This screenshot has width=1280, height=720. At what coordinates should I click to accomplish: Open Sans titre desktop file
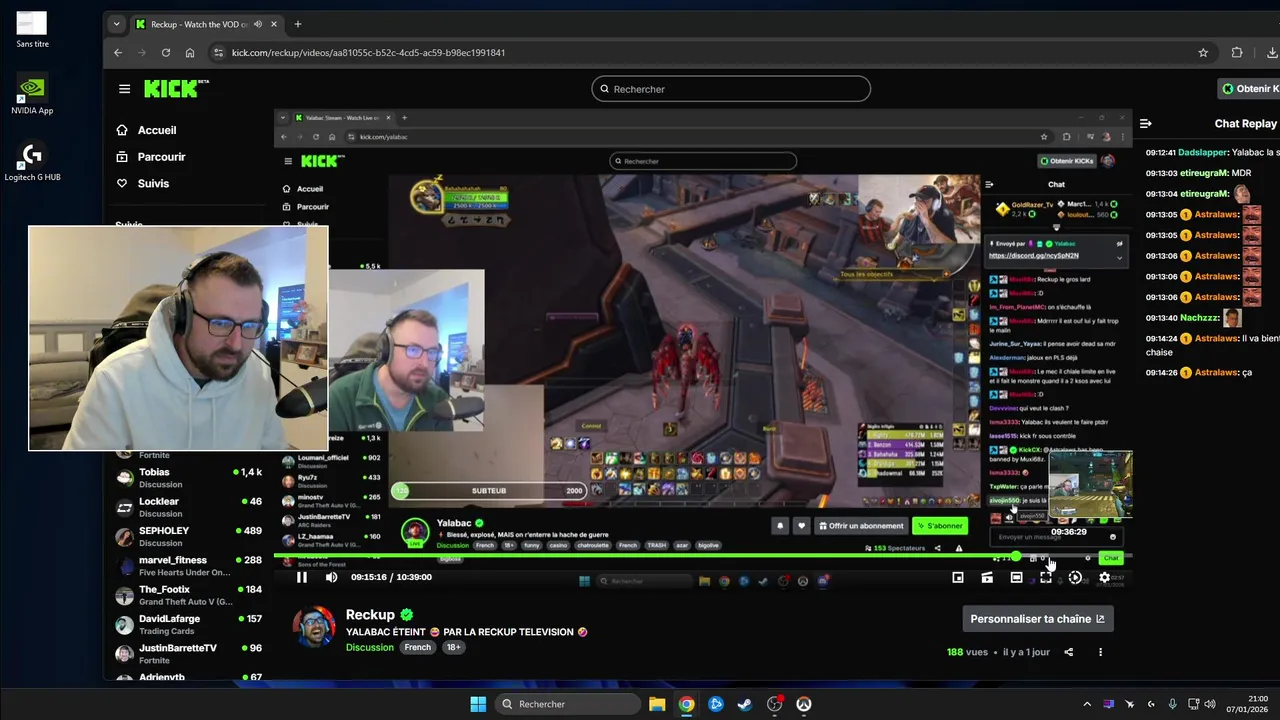pyautogui.click(x=32, y=29)
